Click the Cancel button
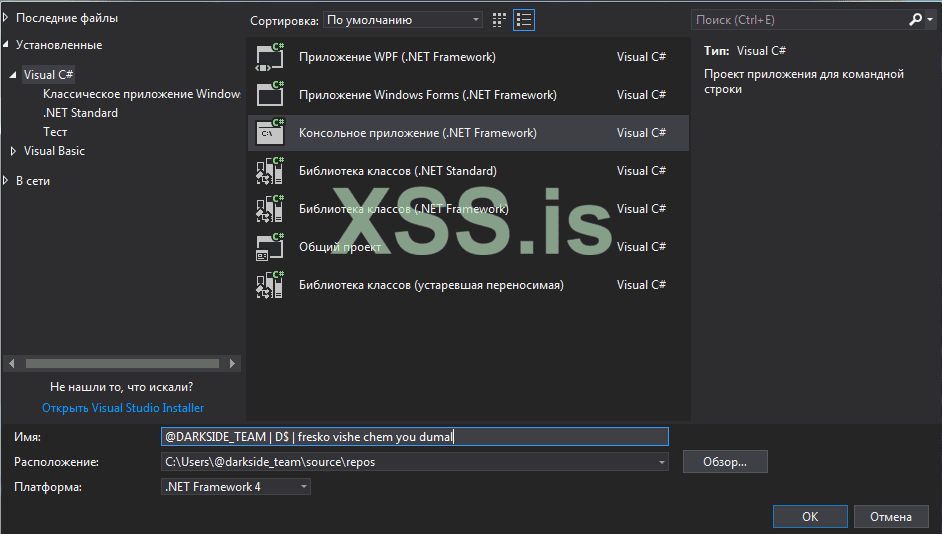 (891, 517)
